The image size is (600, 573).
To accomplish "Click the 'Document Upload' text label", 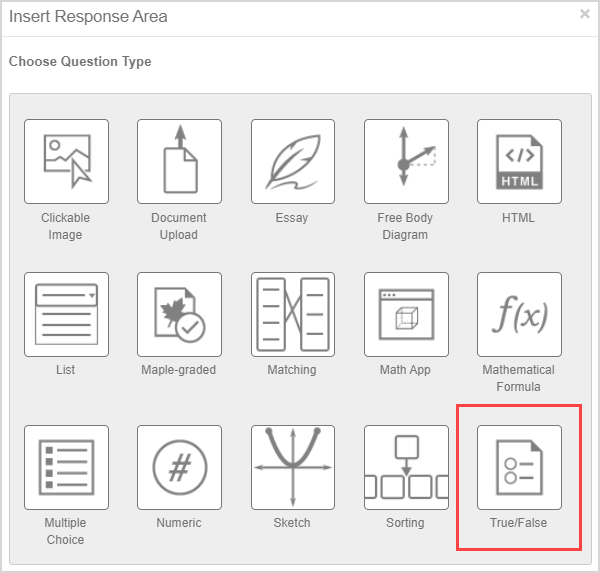I will pyautogui.click(x=179, y=226).
